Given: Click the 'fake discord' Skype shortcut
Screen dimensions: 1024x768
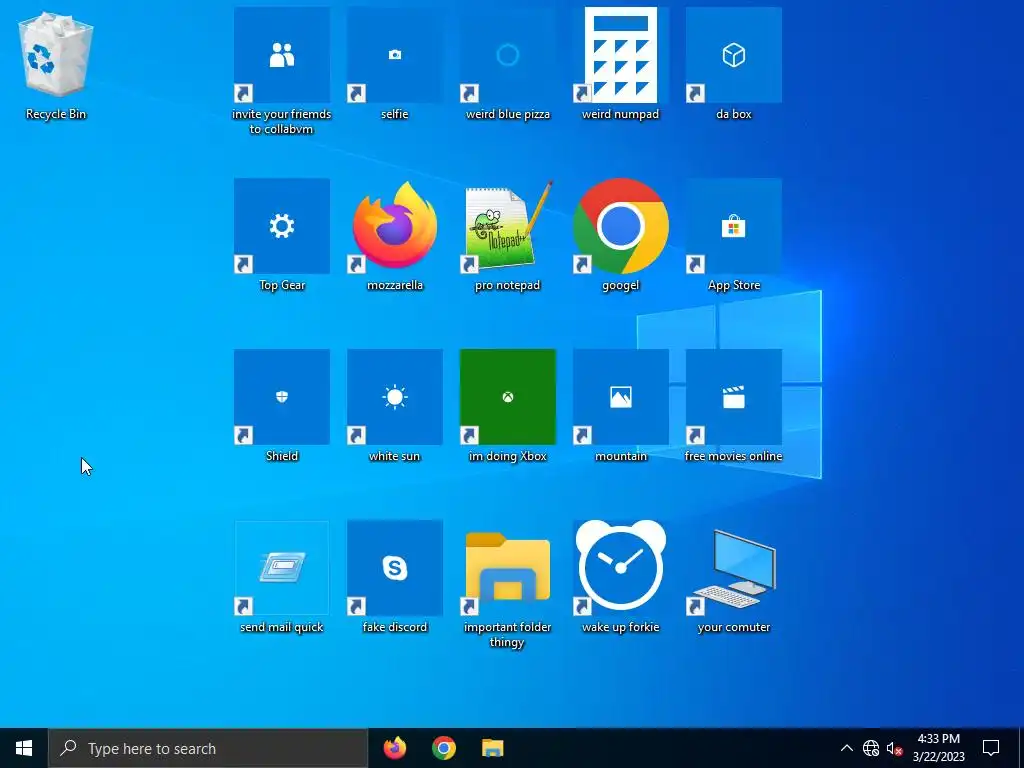Looking at the screenshot, I should coord(394,576).
